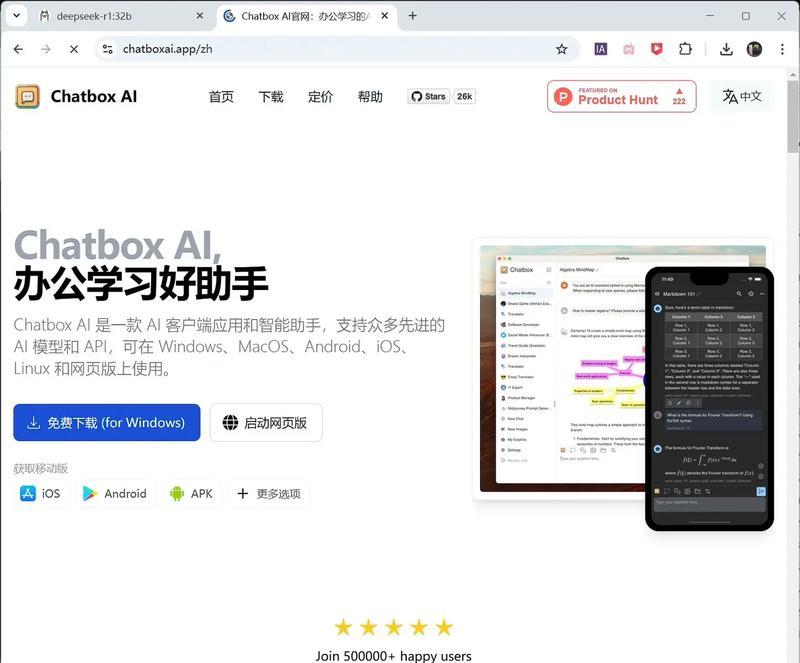800x663 pixels.
Task: Click 免费下载 (for Windows) button
Action: pyautogui.click(x=107, y=423)
